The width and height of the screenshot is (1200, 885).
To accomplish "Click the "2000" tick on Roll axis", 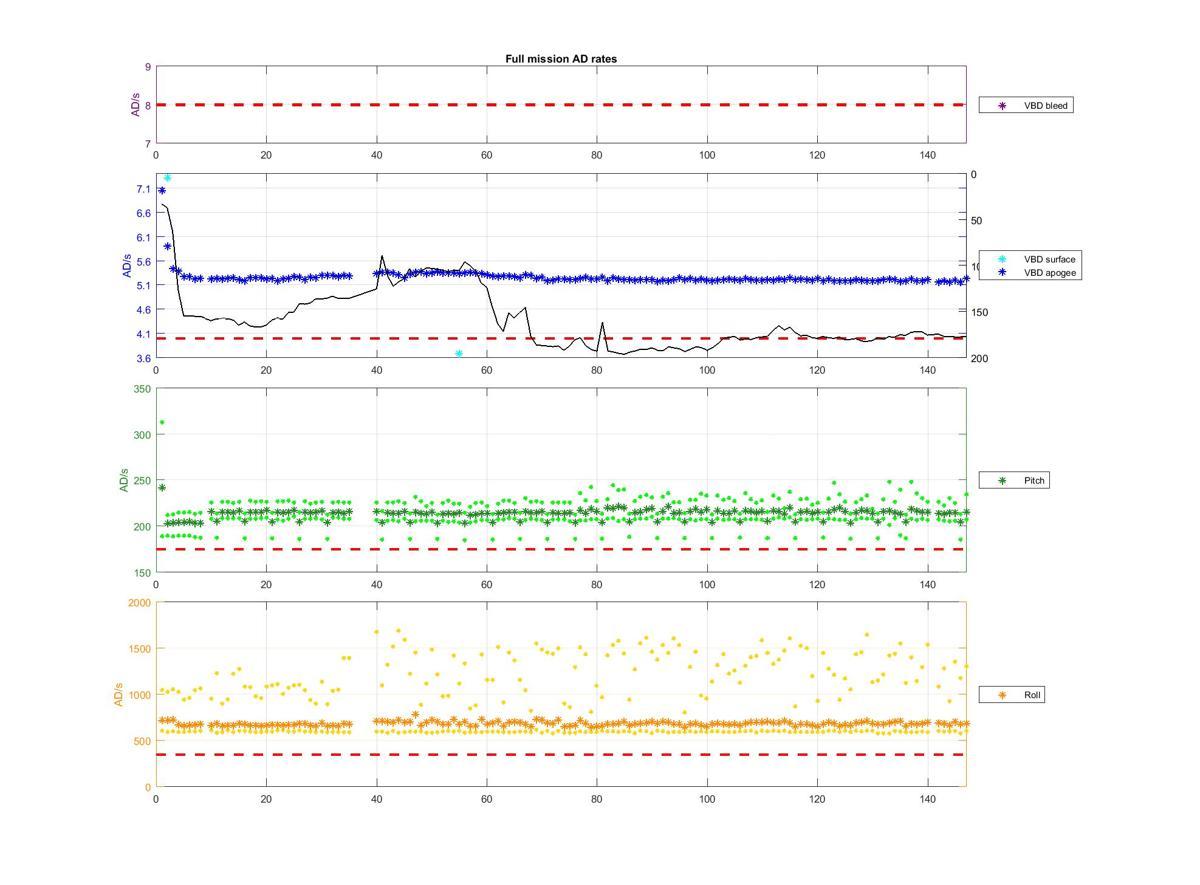I will click(x=139, y=603).
